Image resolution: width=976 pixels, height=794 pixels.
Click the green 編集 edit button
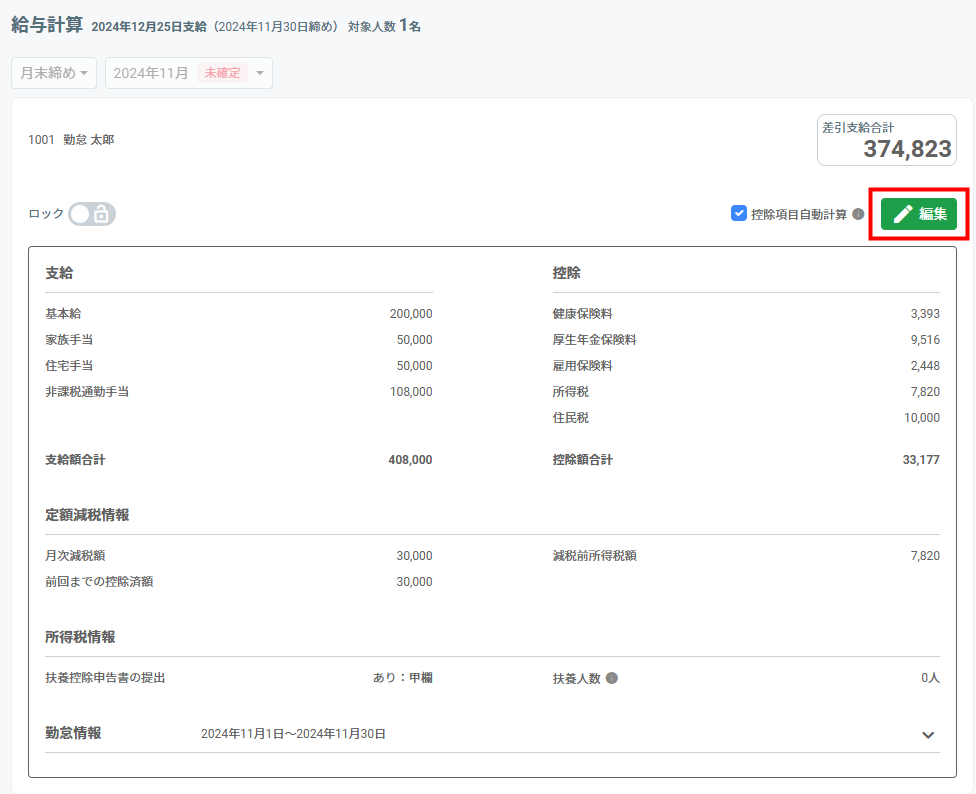pyautogui.click(x=918, y=214)
